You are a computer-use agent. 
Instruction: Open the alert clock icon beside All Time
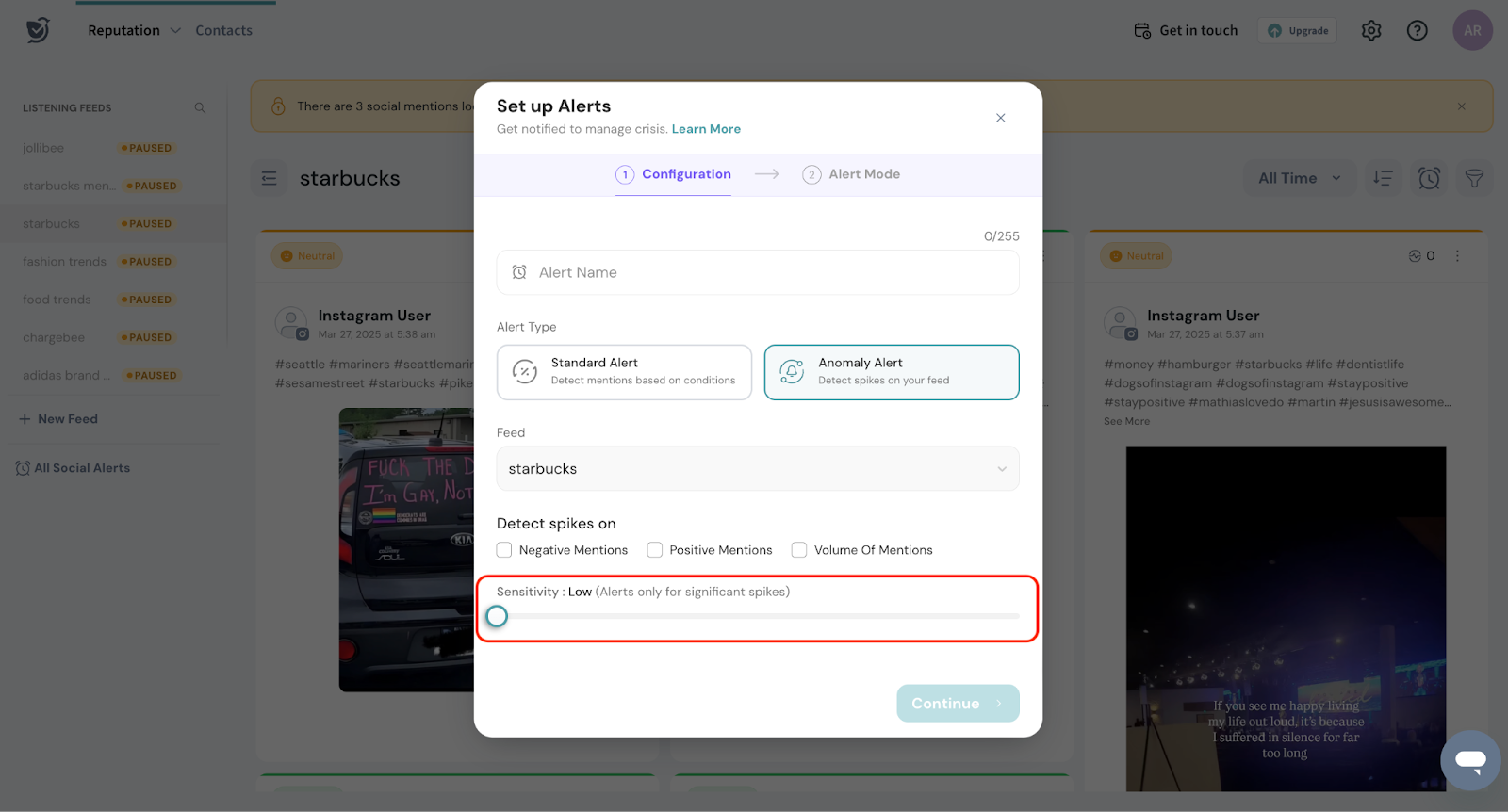[x=1429, y=178]
